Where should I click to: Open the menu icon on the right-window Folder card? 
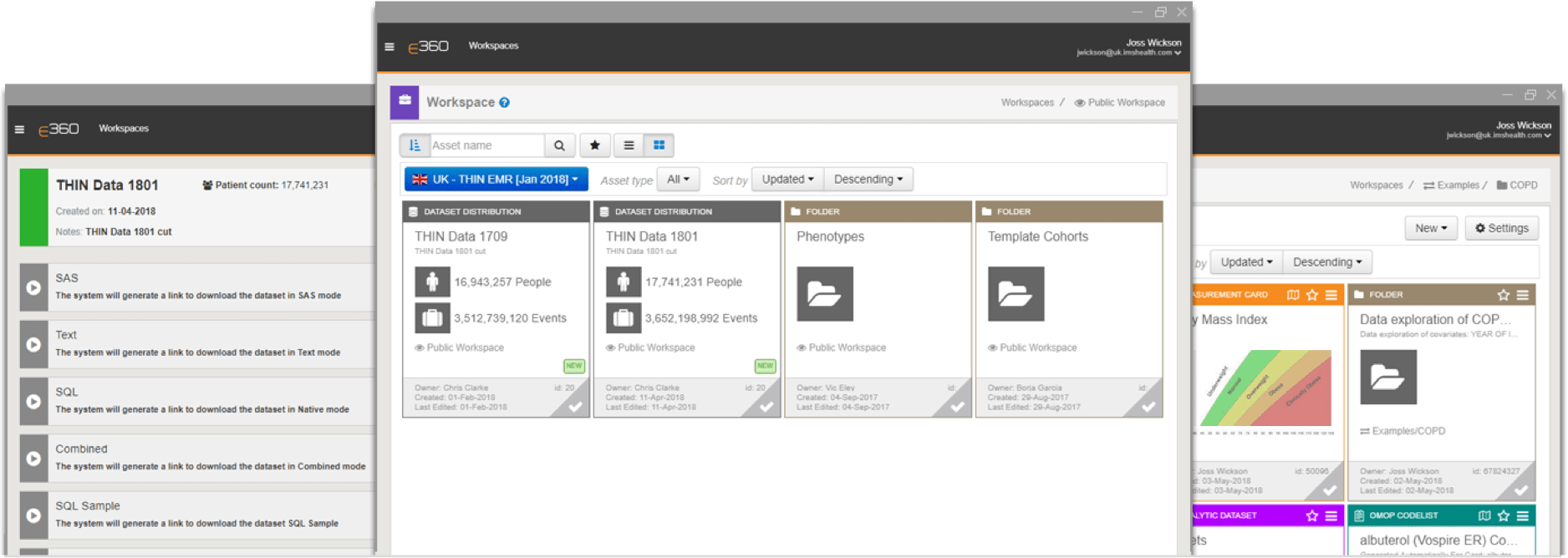(1523, 295)
